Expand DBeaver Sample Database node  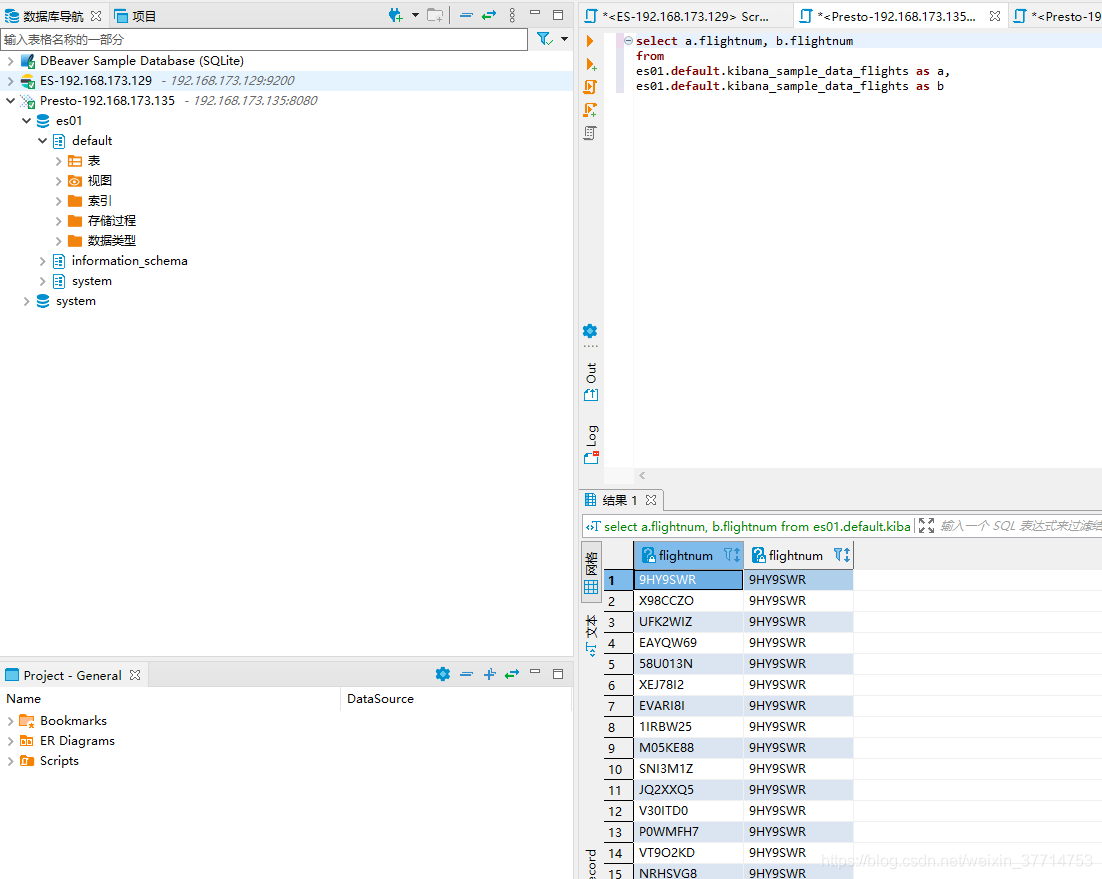[x=10, y=61]
